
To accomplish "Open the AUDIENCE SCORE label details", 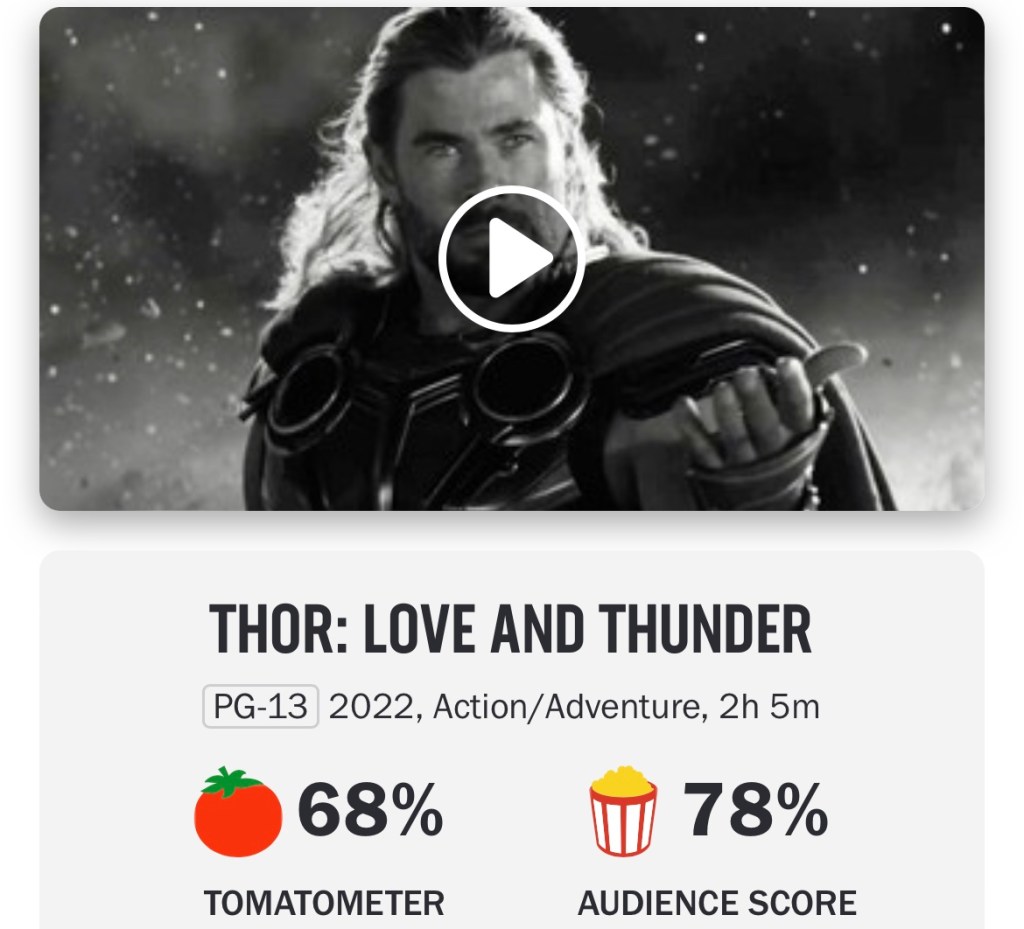I will (x=717, y=903).
